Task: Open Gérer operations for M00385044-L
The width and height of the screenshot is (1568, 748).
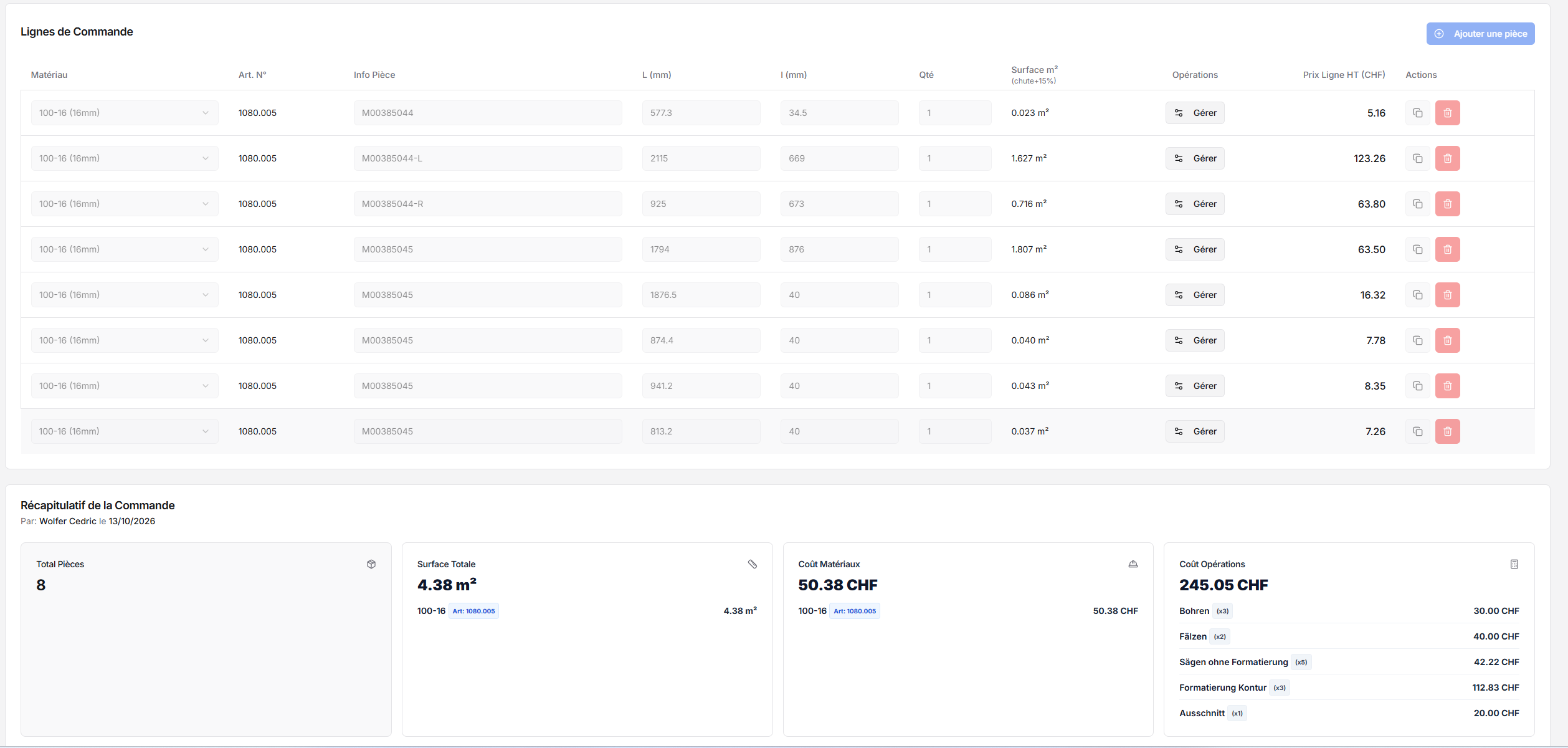Action: pos(1194,158)
